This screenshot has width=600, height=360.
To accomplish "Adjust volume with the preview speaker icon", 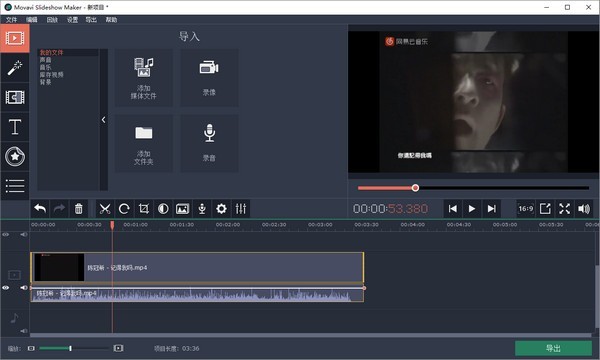I will [584, 209].
